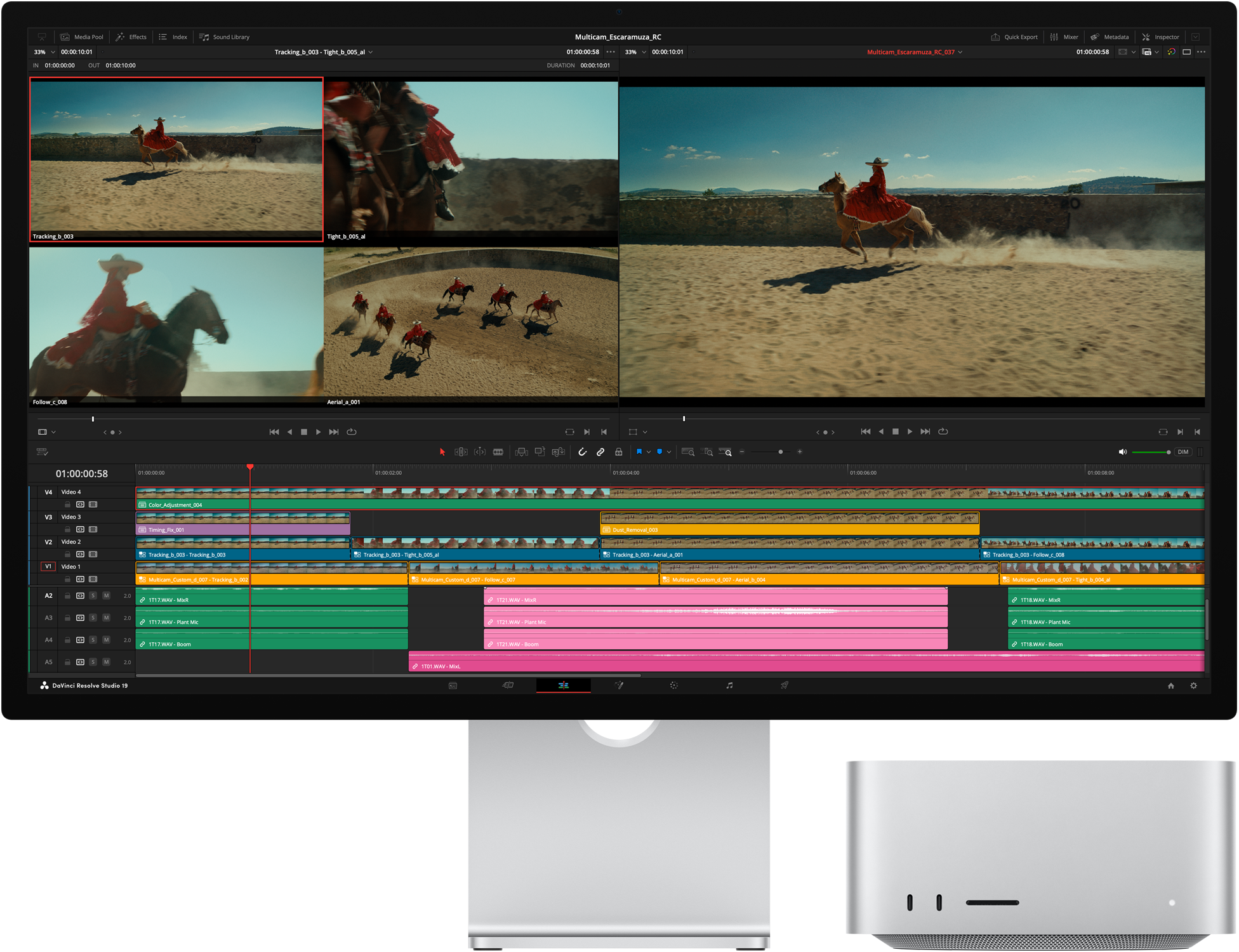Open the Color page icon
Image resolution: width=1239 pixels, height=952 pixels.
[x=674, y=685]
